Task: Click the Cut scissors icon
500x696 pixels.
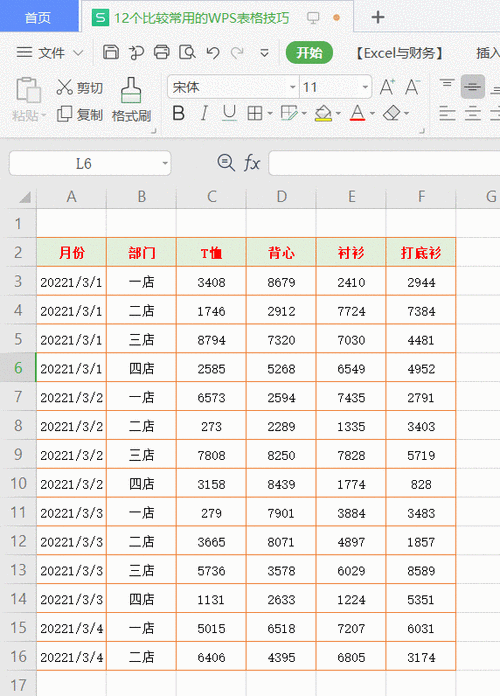Action: [x=64, y=87]
